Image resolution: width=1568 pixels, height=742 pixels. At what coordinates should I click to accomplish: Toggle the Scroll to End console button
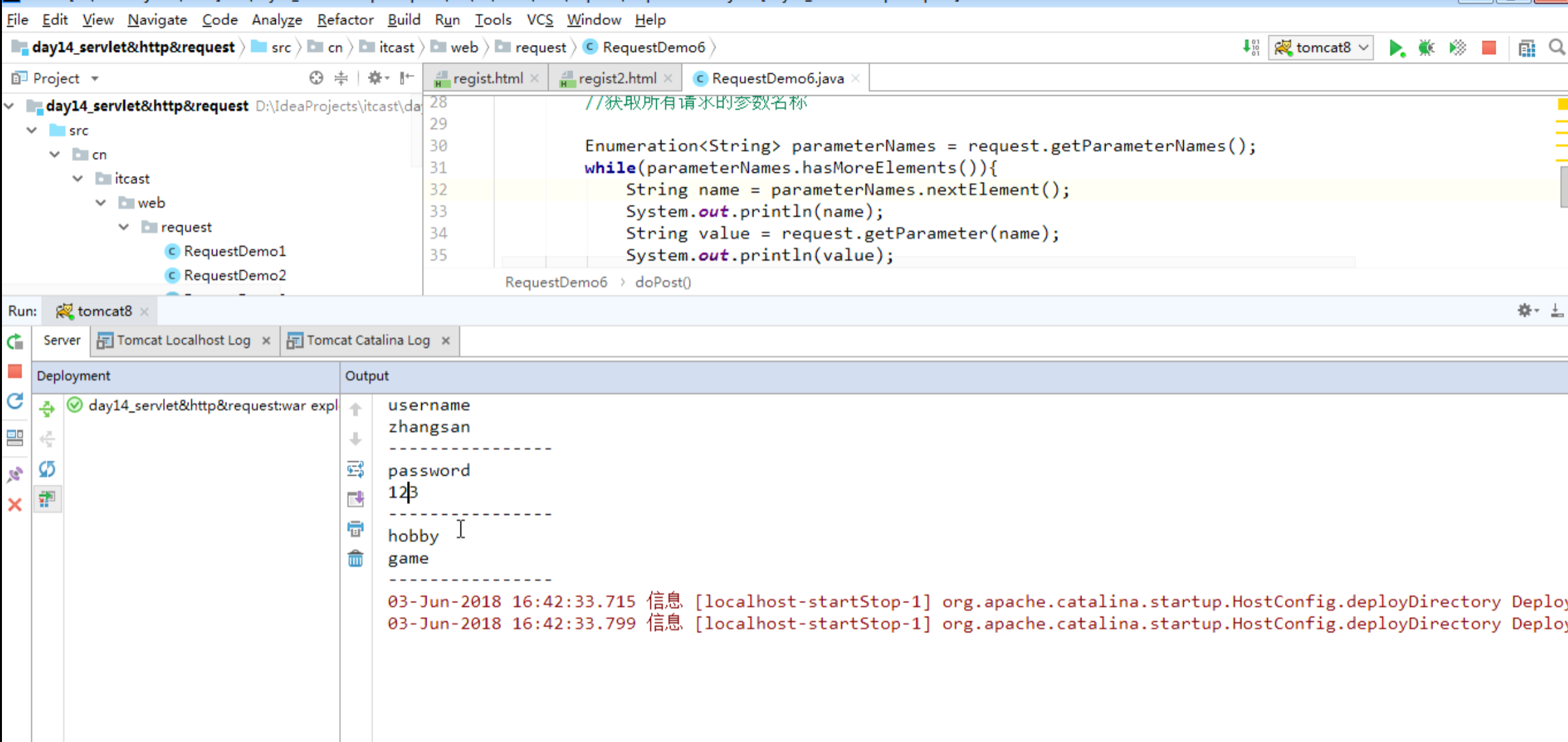[x=355, y=499]
